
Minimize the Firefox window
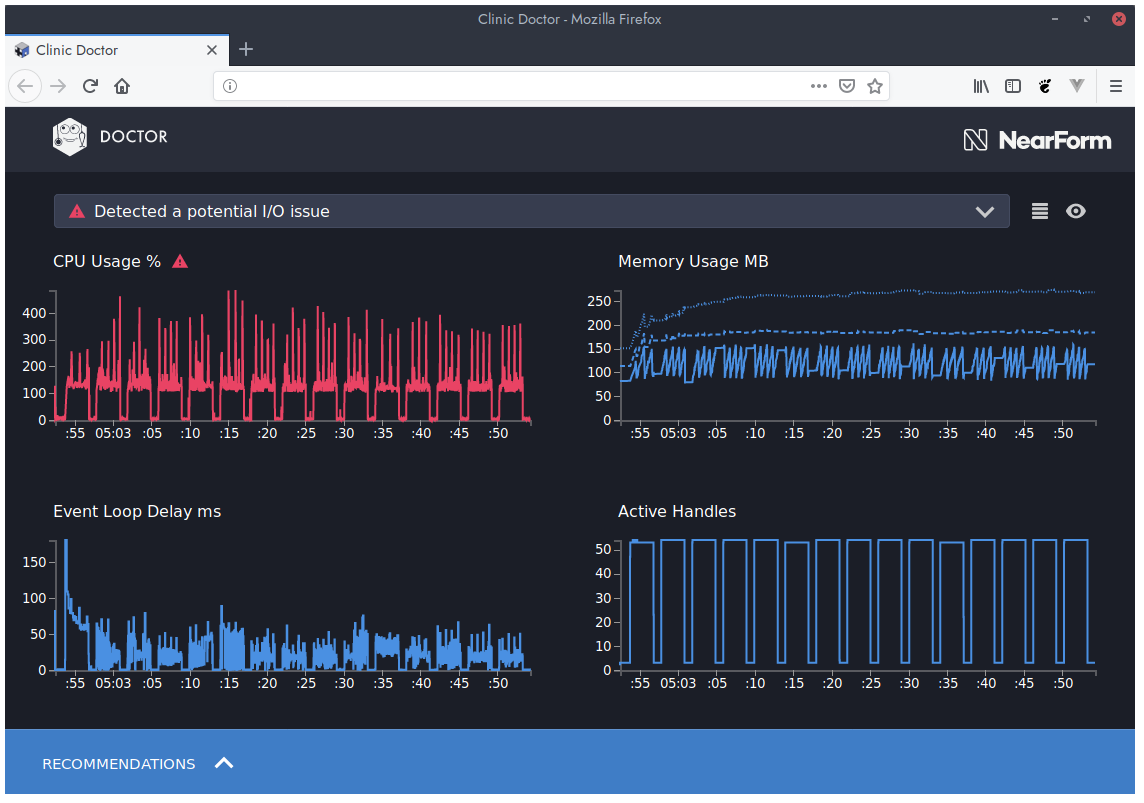pos(1055,20)
